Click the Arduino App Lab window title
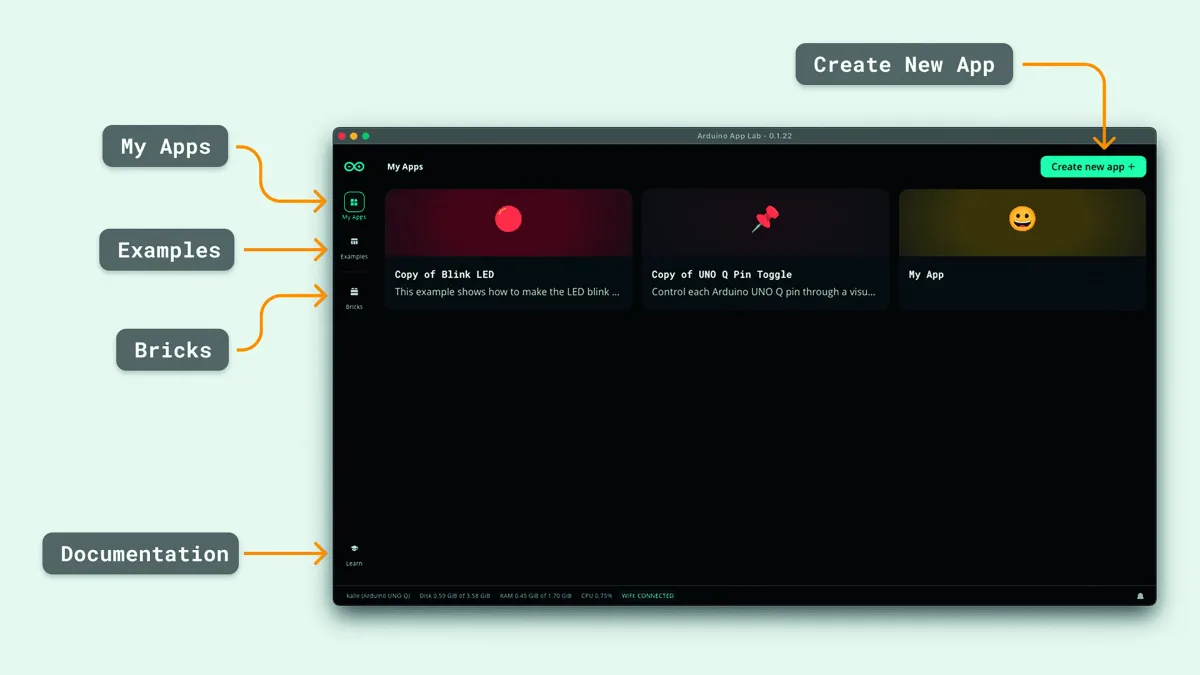The width and height of the screenshot is (1200, 675). click(744, 136)
